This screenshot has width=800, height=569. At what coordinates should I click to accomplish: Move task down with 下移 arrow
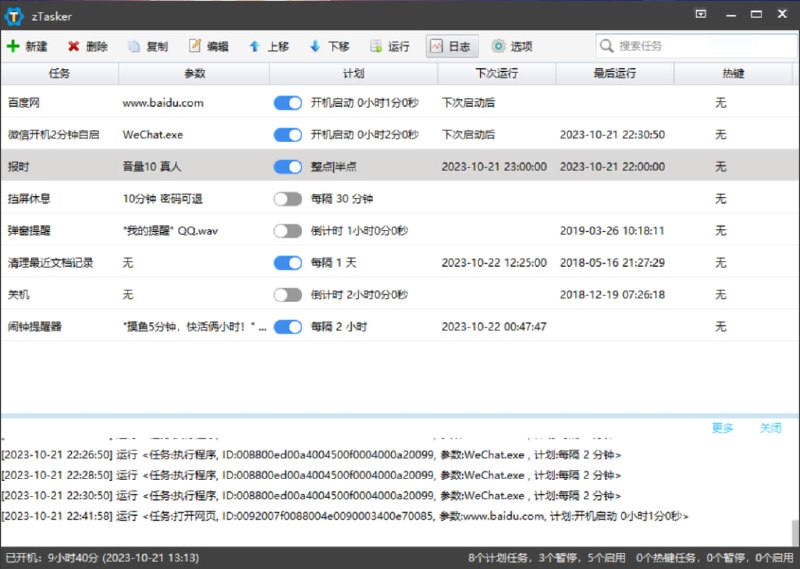click(x=315, y=46)
